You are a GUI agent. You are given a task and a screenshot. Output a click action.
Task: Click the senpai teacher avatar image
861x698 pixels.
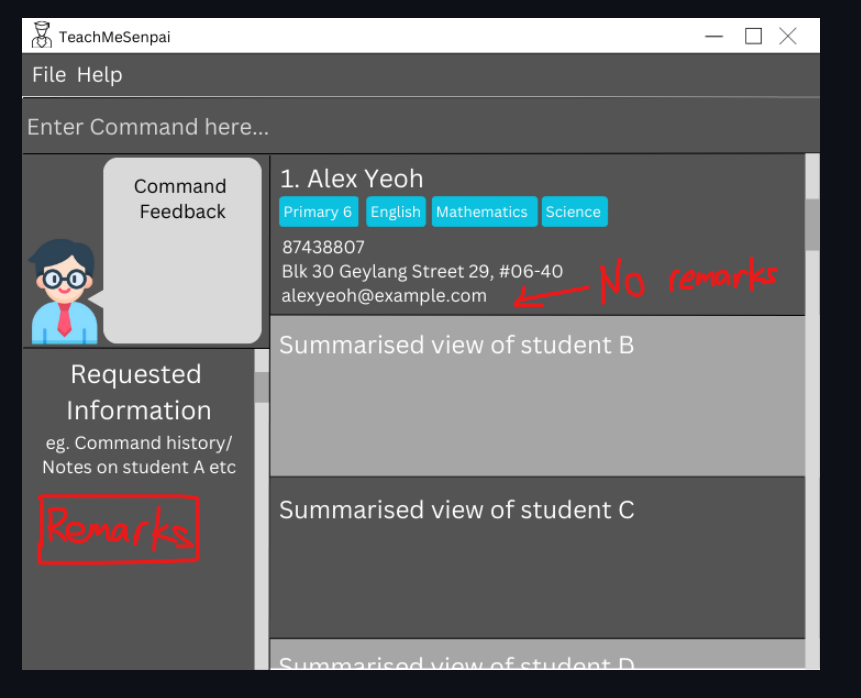tap(63, 292)
